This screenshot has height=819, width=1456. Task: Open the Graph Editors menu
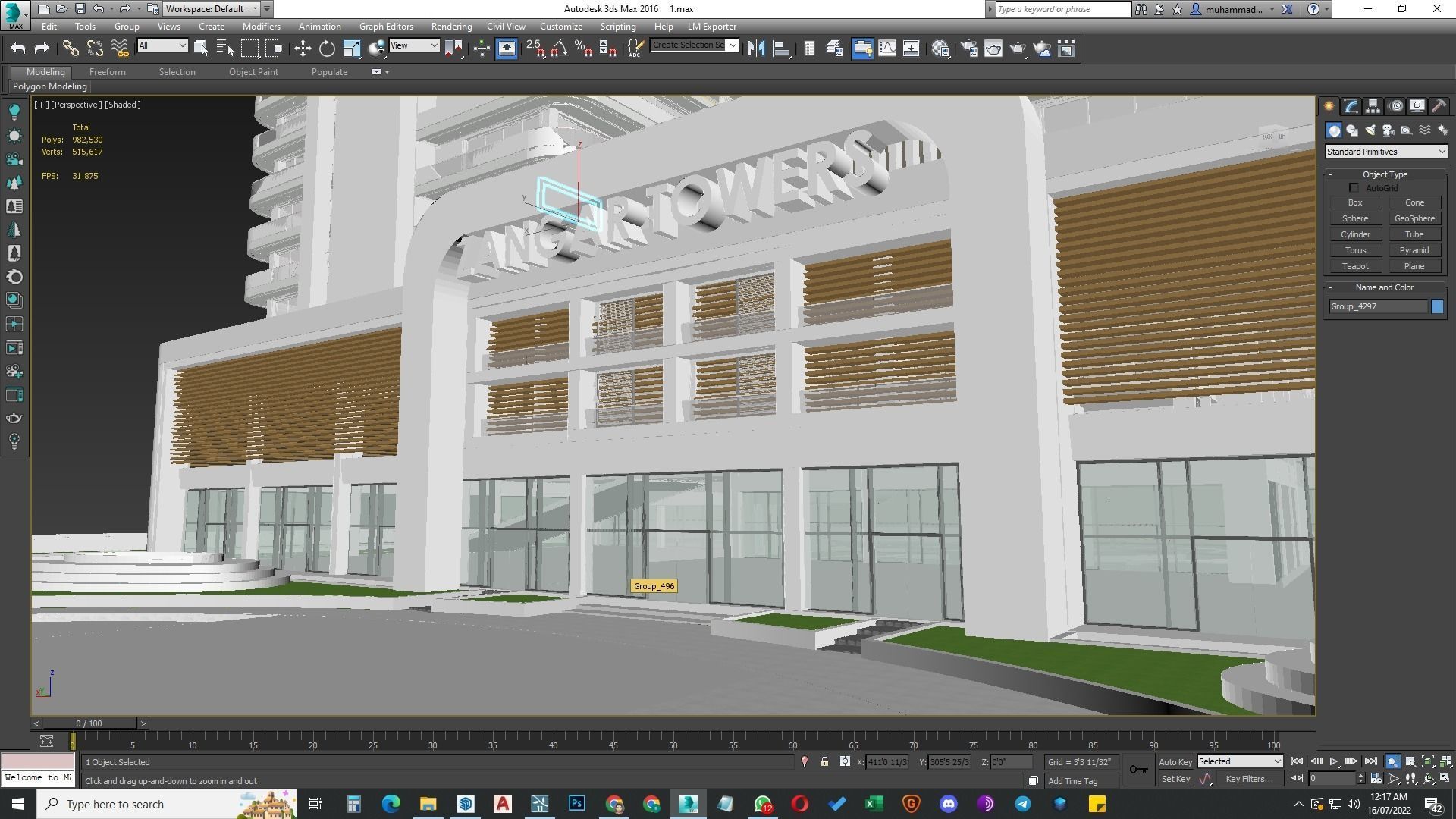(386, 27)
